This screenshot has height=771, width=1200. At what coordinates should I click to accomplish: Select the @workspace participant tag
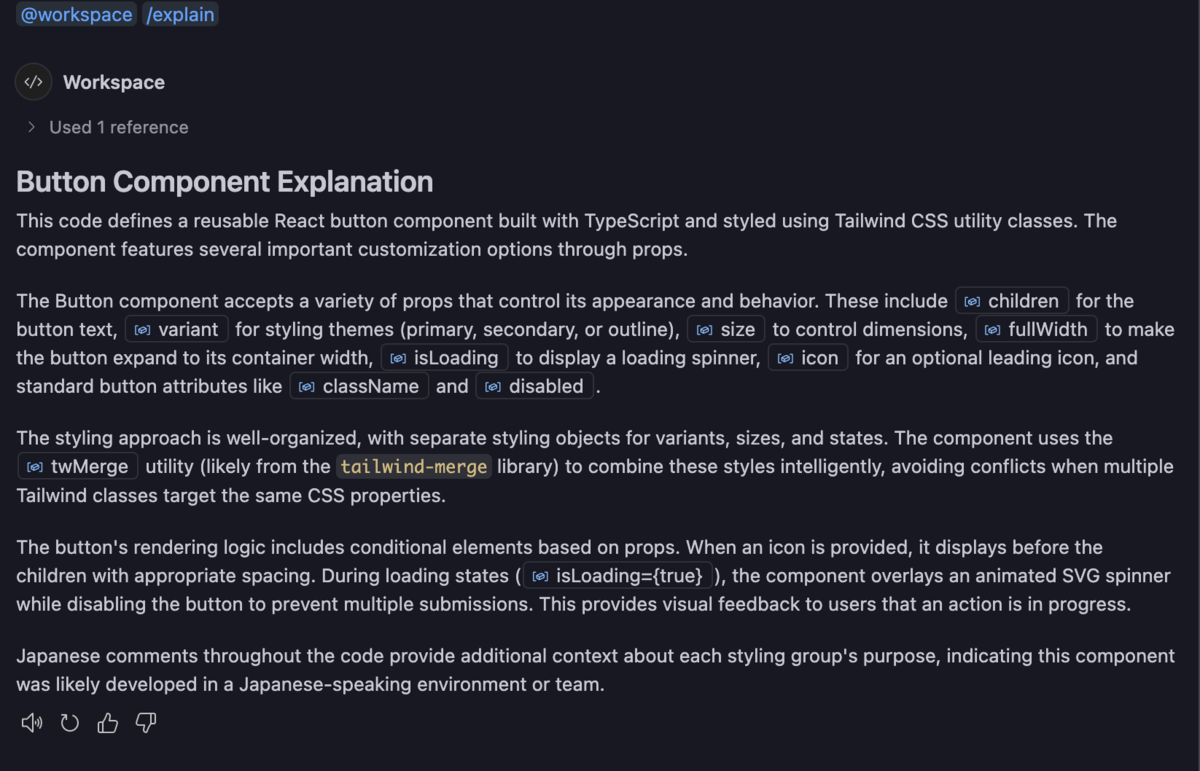click(77, 14)
